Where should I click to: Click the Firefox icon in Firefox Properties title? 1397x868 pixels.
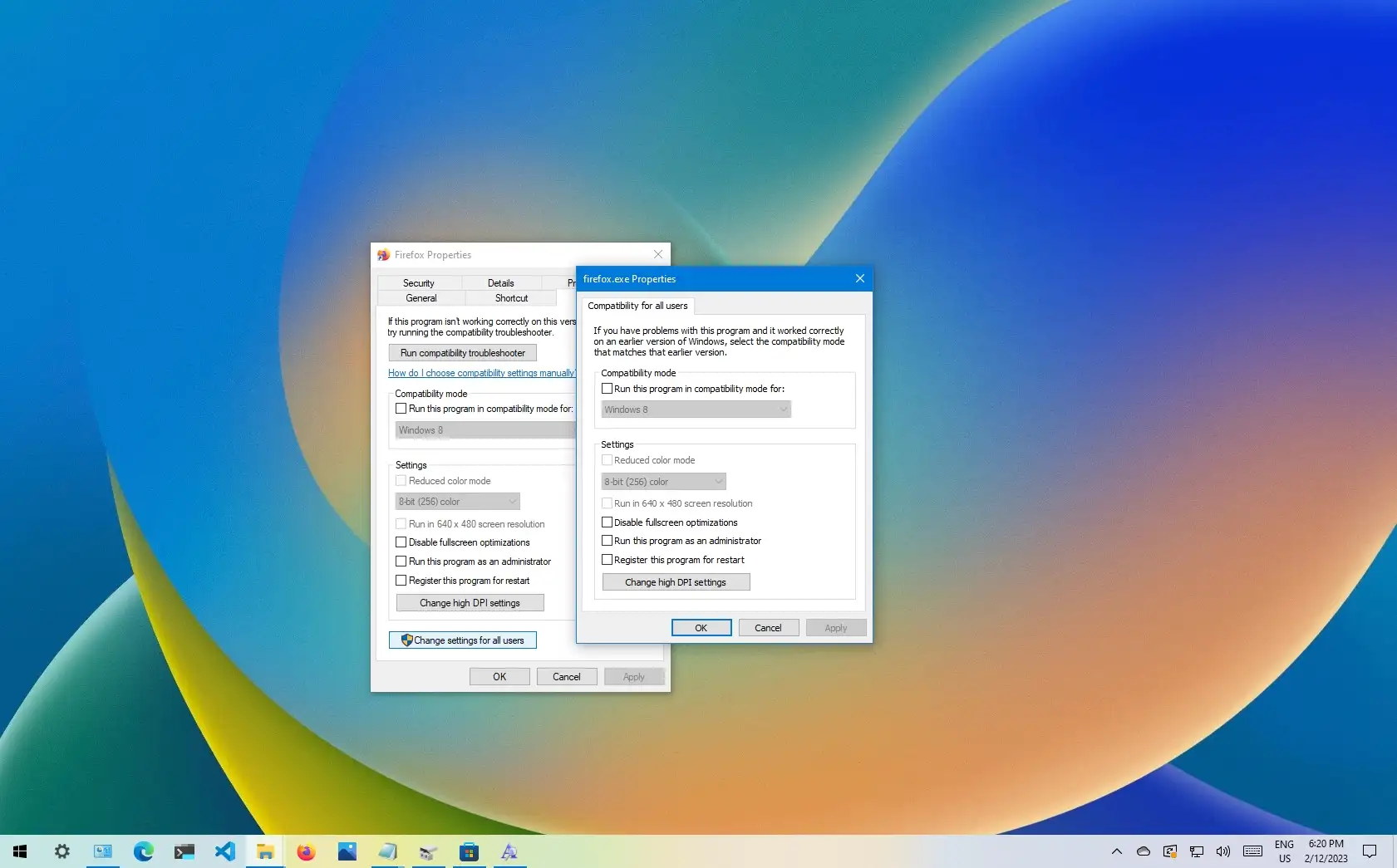[x=383, y=255]
